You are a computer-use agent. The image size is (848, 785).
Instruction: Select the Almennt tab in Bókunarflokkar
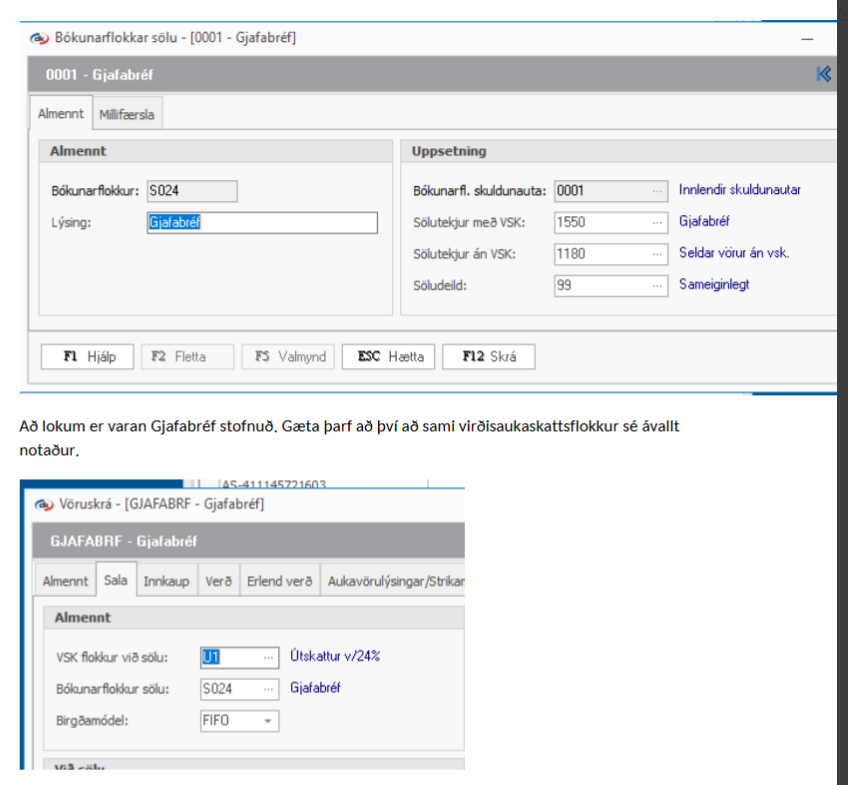[61, 114]
